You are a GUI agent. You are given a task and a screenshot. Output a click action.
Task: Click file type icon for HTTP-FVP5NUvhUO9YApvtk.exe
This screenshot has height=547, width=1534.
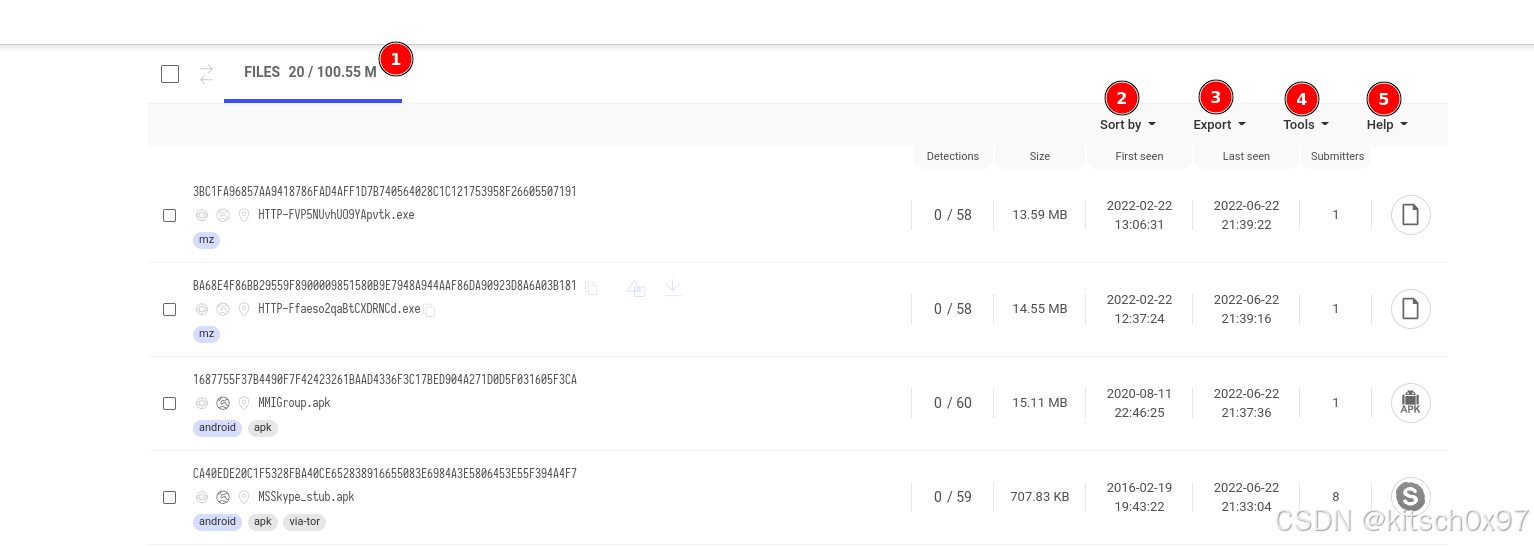pyautogui.click(x=1411, y=215)
